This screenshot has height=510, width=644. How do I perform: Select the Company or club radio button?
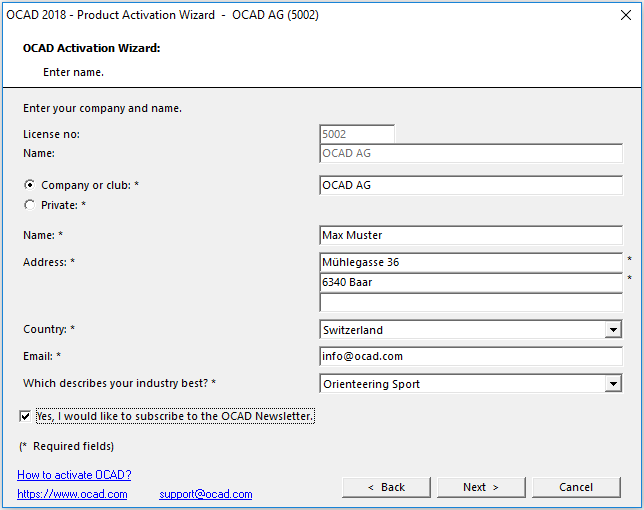point(29,185)
